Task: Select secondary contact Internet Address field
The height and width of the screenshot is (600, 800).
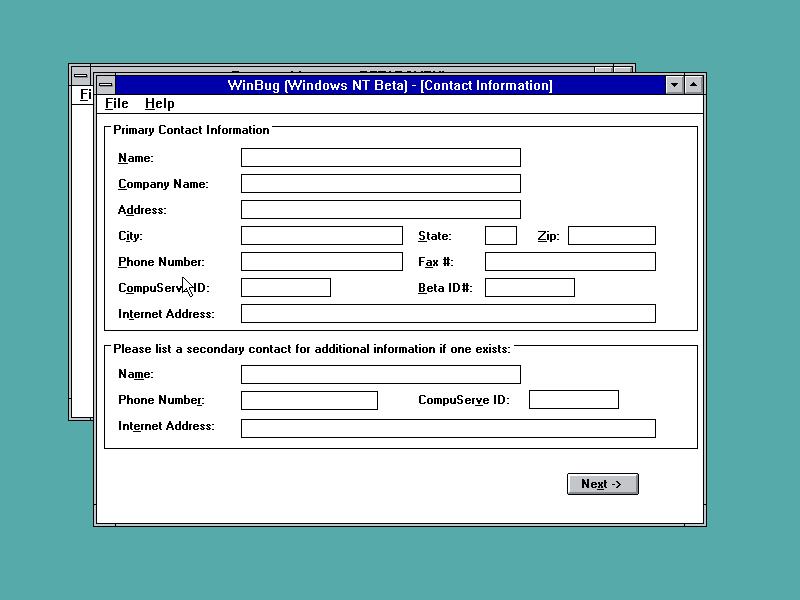Action: [448, 429]
